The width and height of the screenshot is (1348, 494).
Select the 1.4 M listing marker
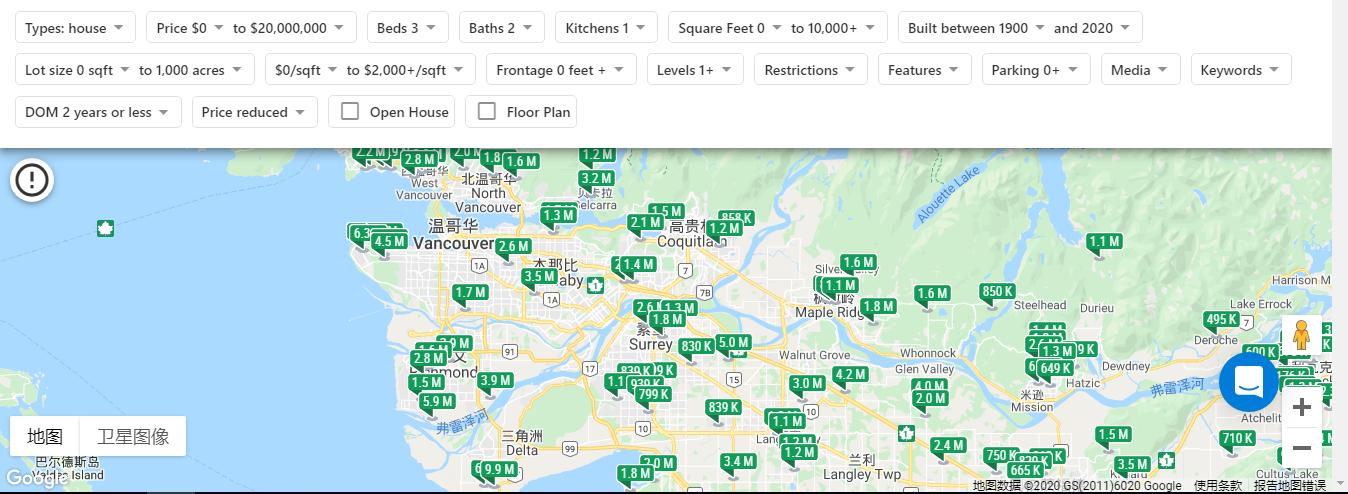(637, 265)
